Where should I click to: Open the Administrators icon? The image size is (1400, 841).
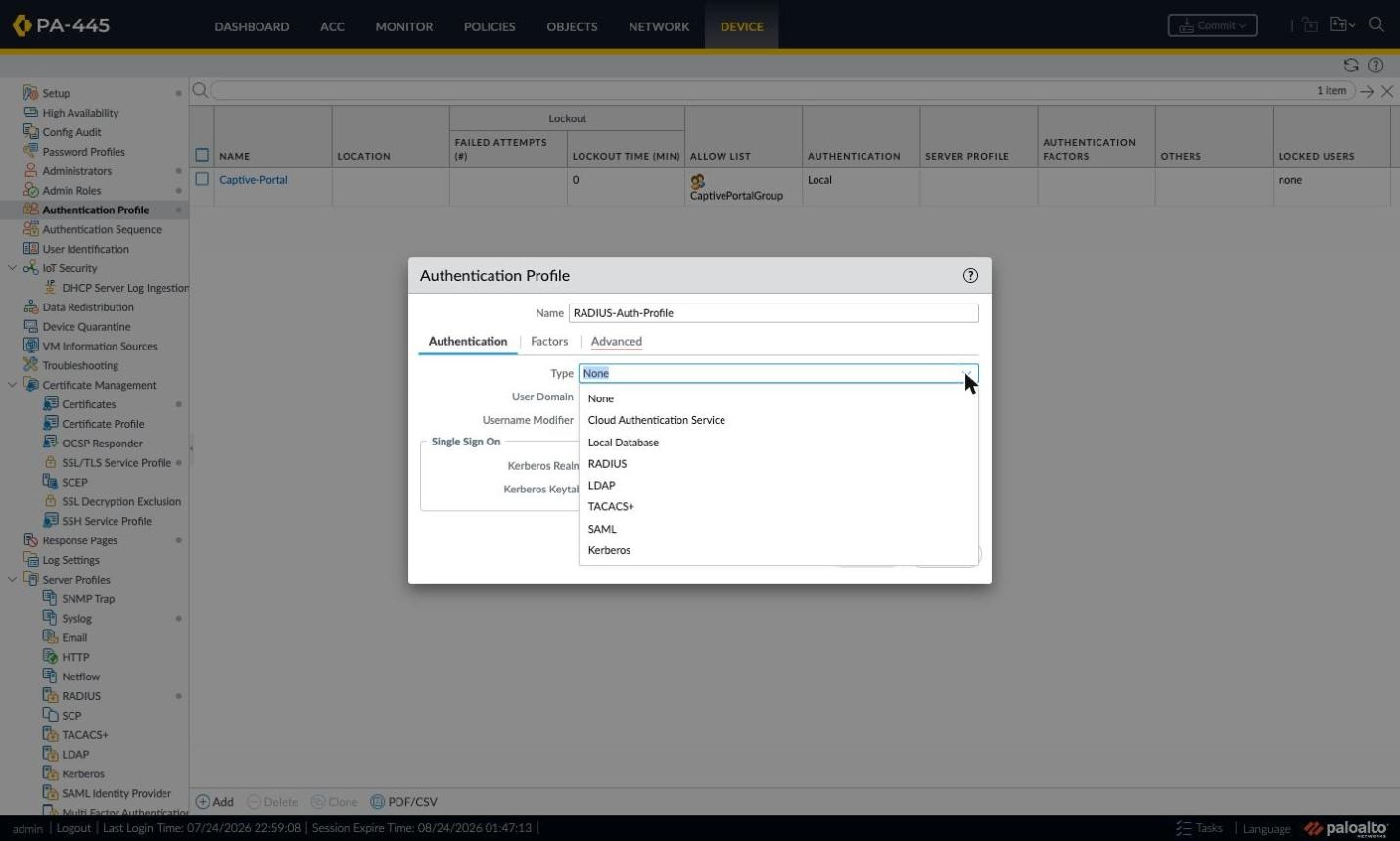tap(30, 170)
